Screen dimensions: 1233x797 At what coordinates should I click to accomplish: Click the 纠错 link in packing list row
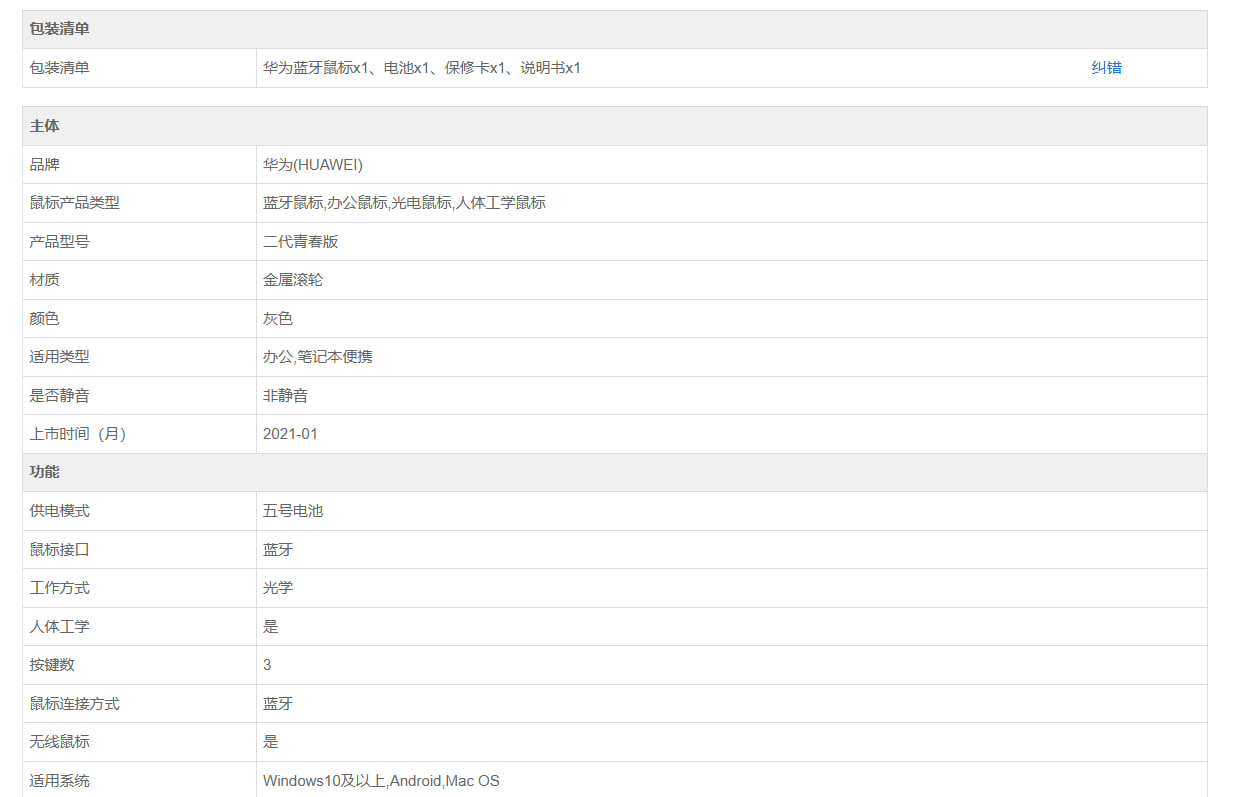[1106, 68]
